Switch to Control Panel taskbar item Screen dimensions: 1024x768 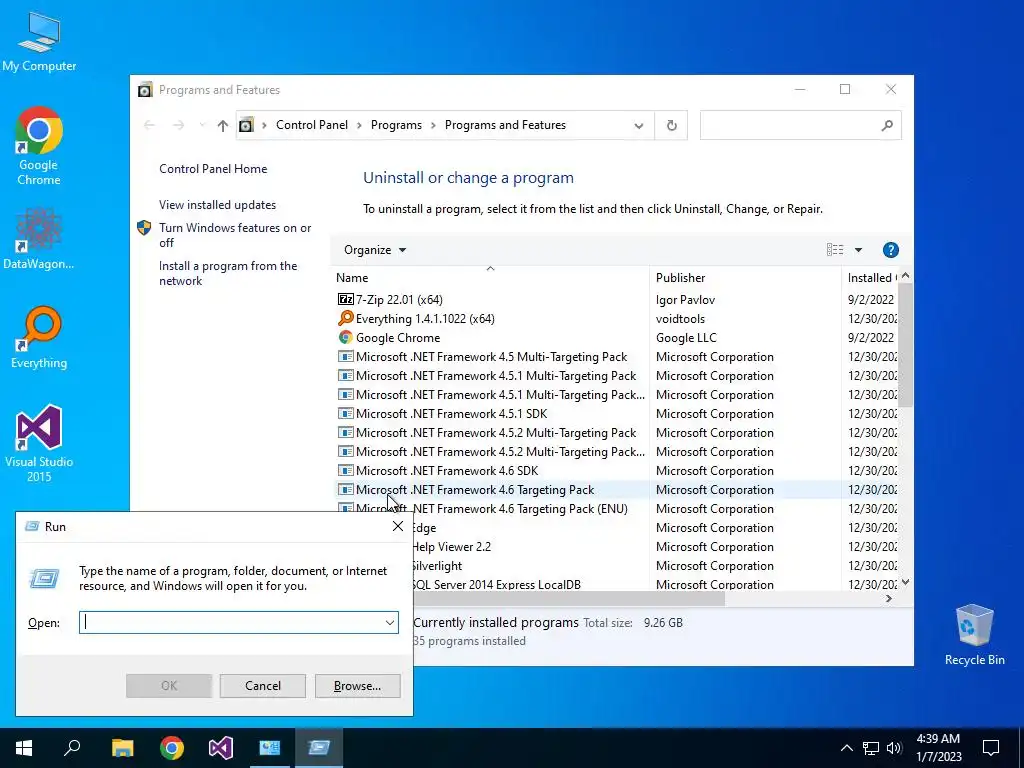pyautogui.click(x=270, y=748)
